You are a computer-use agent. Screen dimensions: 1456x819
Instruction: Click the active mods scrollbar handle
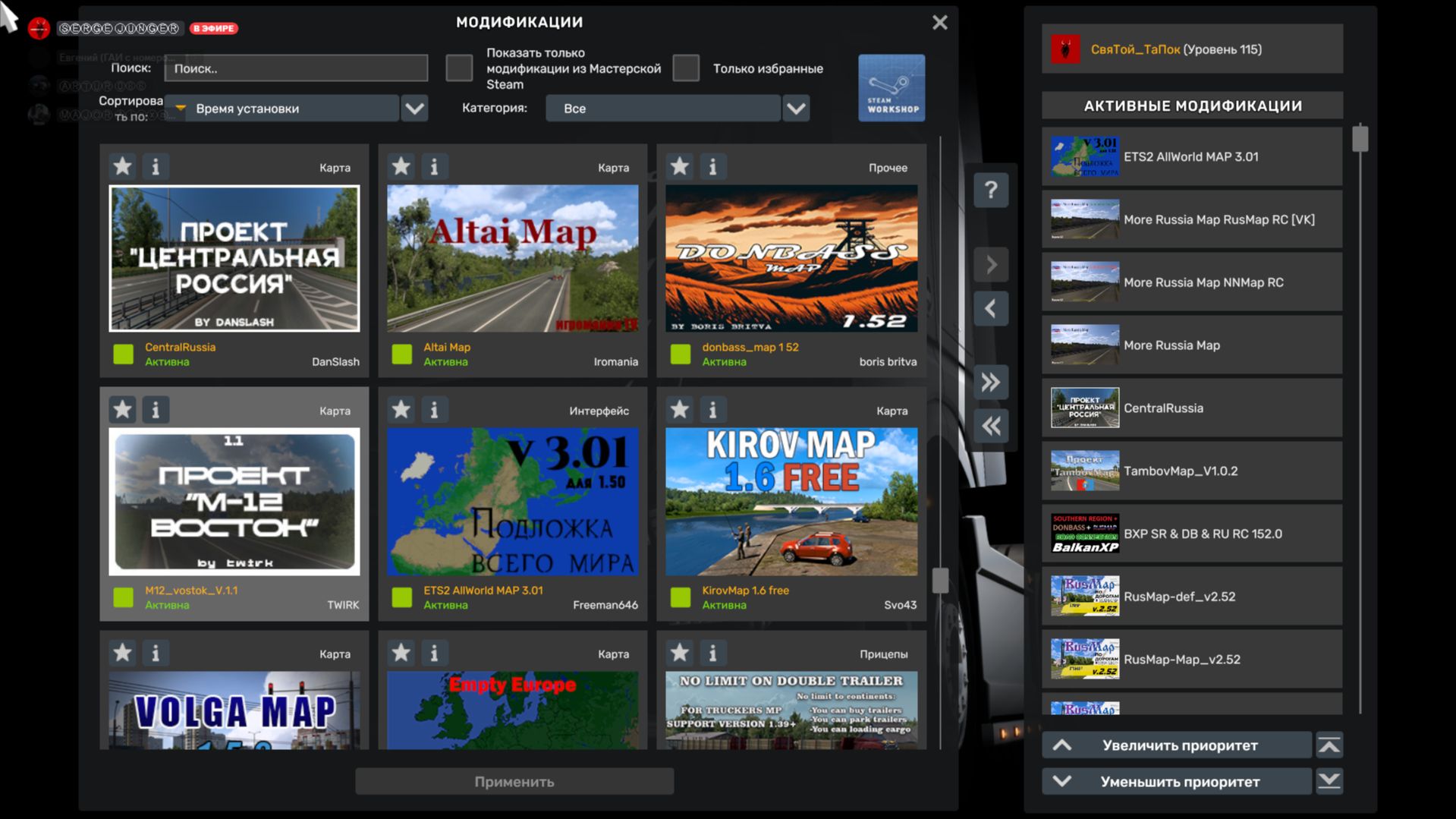1360,139
